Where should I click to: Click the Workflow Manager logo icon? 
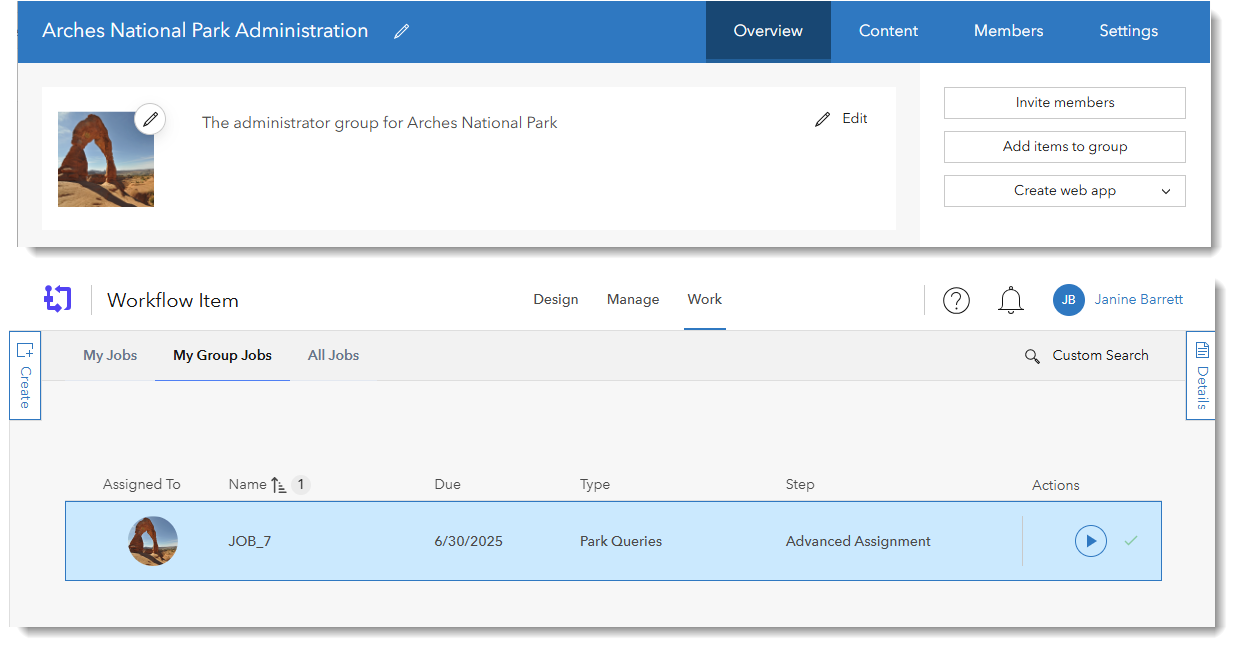pos(58,299)
